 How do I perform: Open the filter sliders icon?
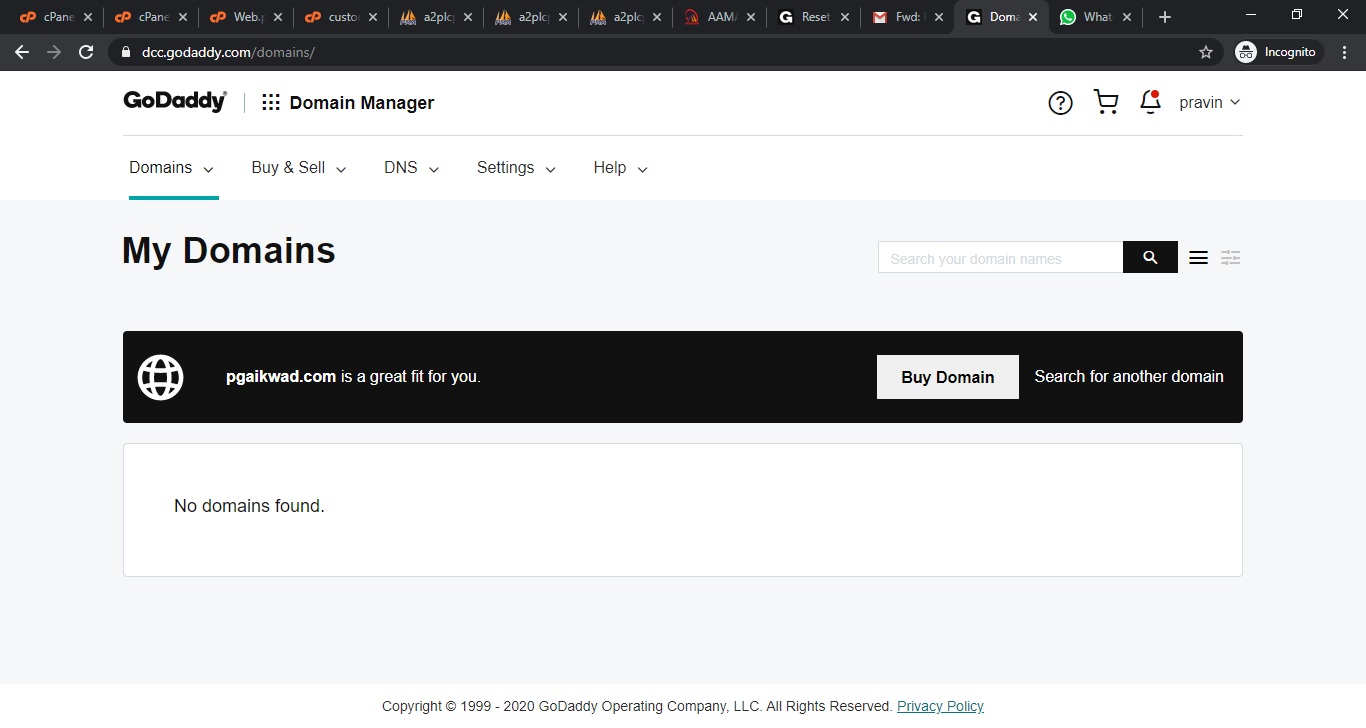1230,258
